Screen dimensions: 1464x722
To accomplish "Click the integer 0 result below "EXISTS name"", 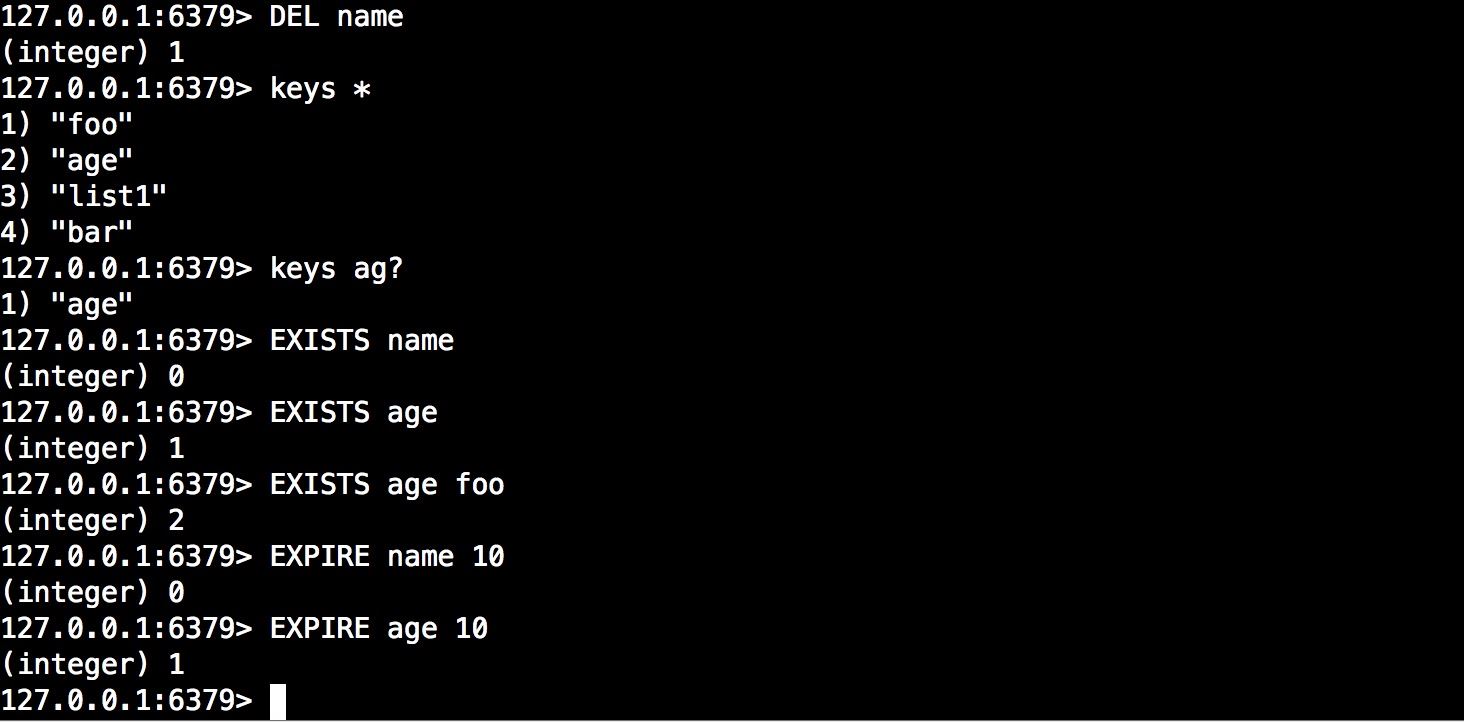I will point(92,377).
